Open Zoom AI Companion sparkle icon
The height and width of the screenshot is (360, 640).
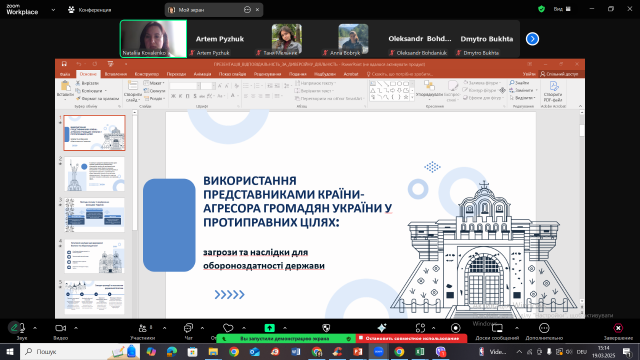[382, 328]
